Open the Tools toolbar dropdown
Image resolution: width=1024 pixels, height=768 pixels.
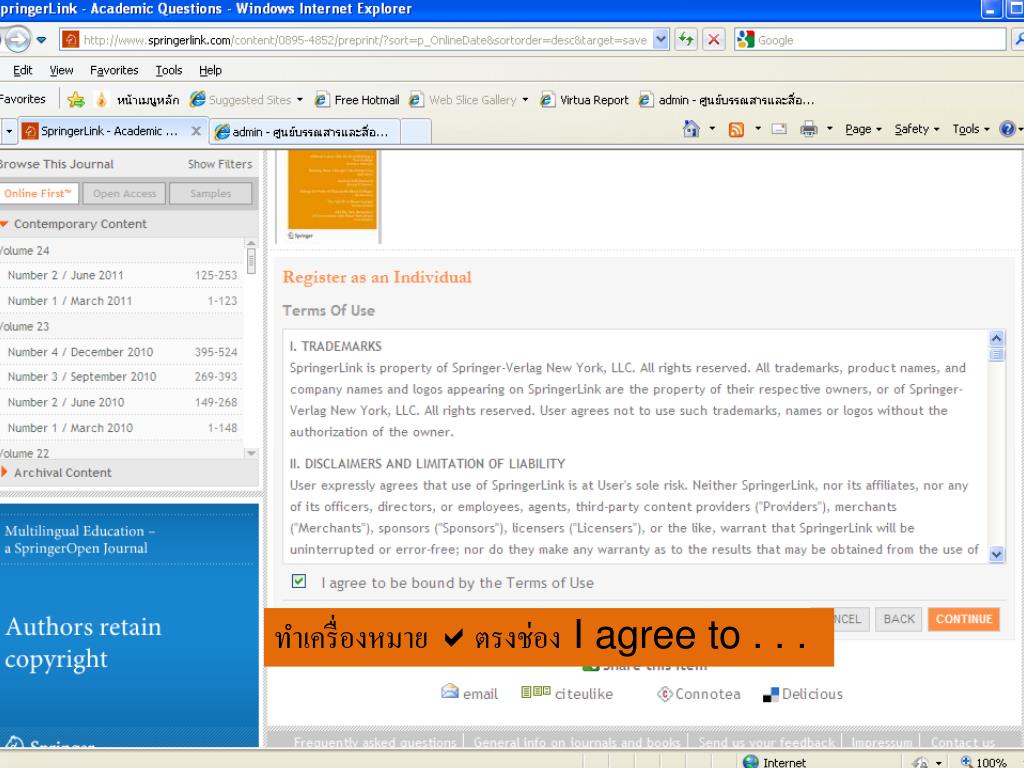[x=971, y=129]
